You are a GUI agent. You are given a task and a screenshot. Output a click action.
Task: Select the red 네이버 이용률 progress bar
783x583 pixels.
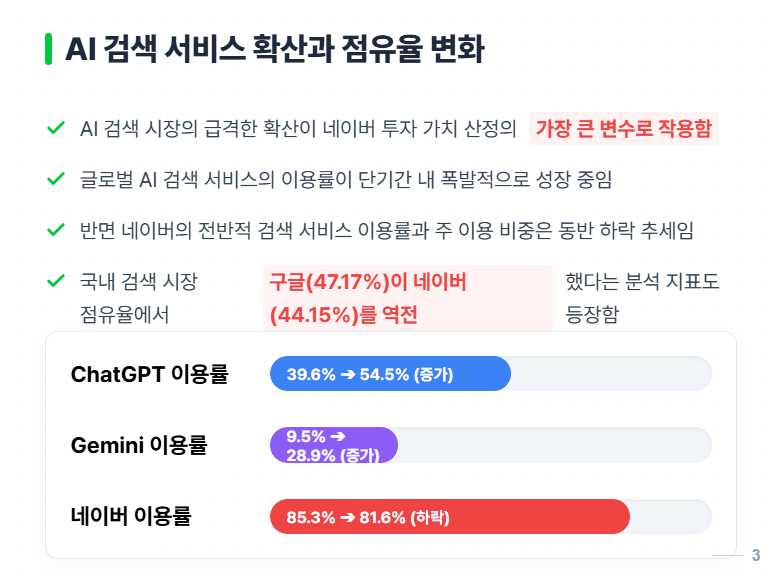[450, 517]
